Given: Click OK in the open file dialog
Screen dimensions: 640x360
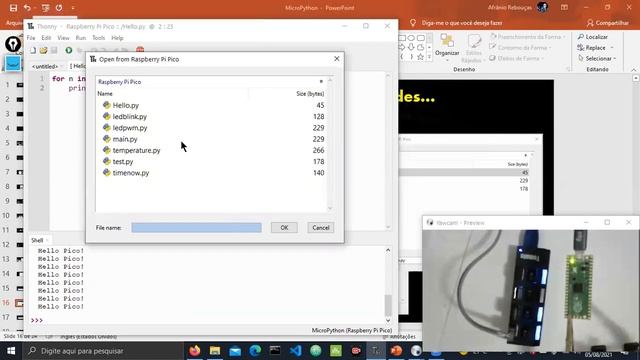Looking at the screenshot, I should tap(284, 228).
